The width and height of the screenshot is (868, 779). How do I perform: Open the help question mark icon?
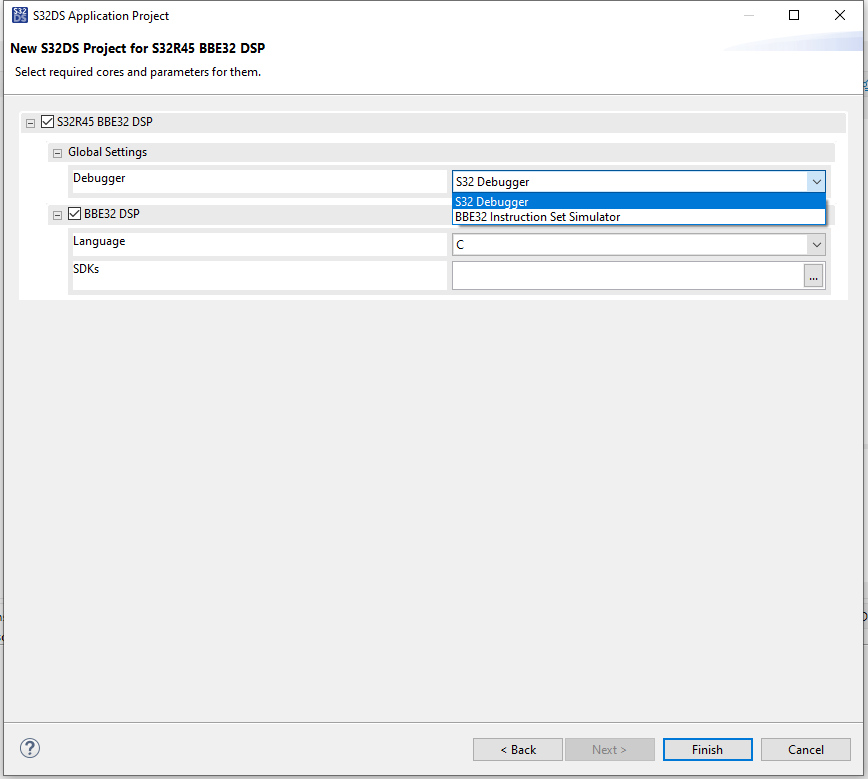point(30,748)
